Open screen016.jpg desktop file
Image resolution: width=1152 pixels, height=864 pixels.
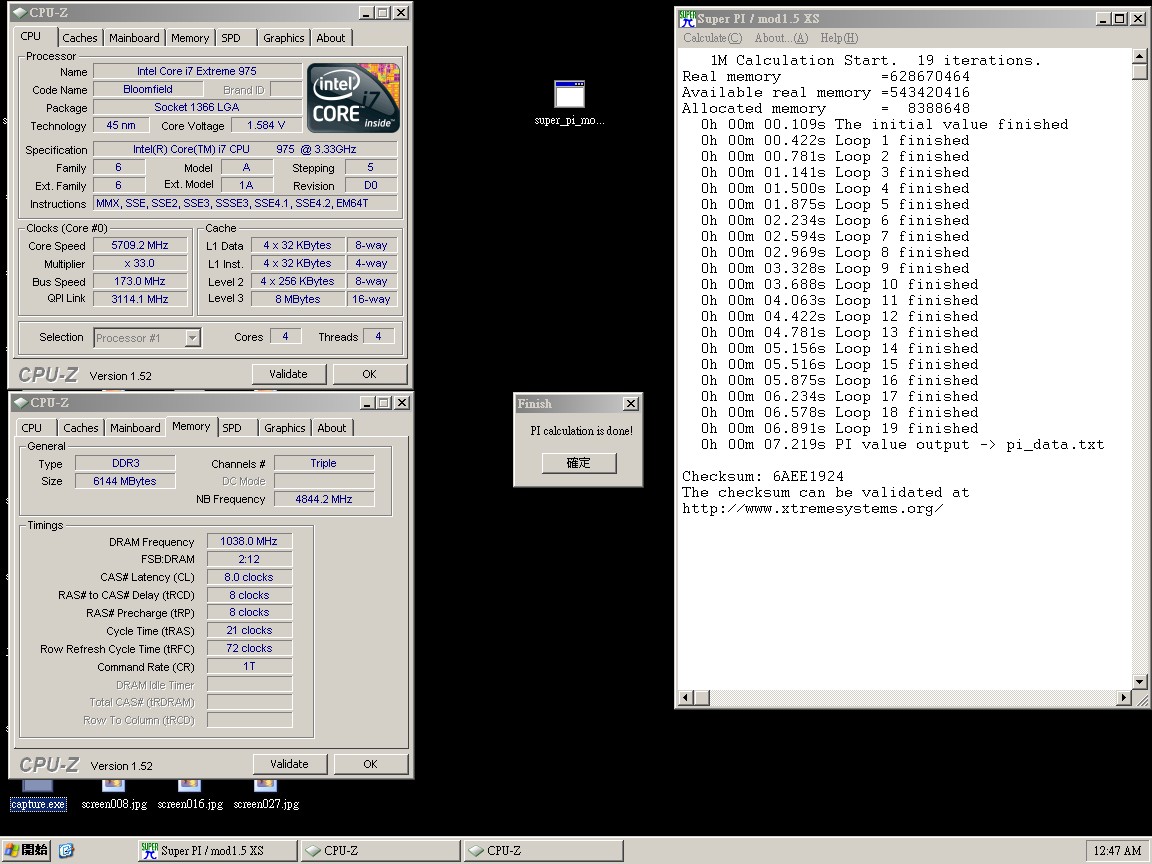click(x=190, y=794)
